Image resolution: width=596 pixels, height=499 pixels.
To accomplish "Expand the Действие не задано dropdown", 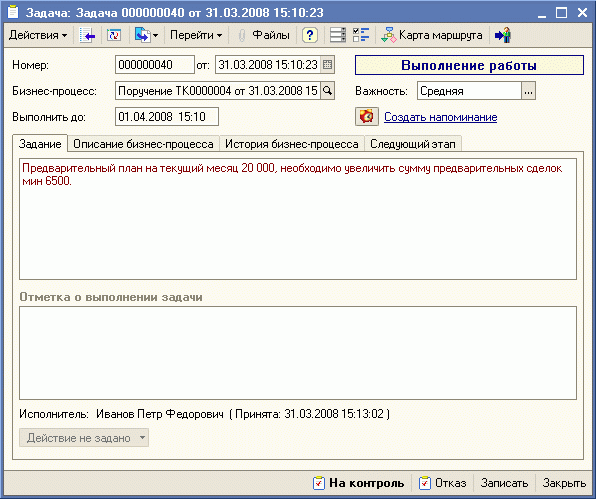I will click(x=84, y=438).
